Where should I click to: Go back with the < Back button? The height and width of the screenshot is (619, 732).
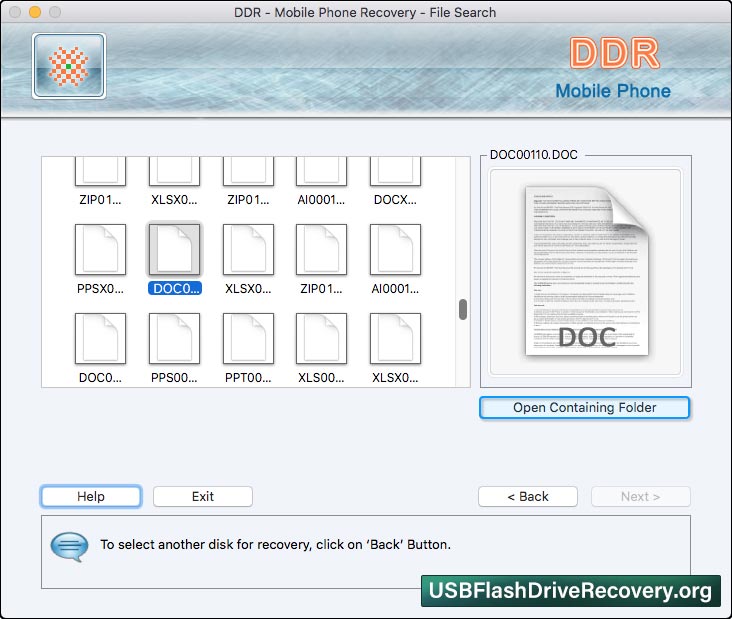pos(528,496)
